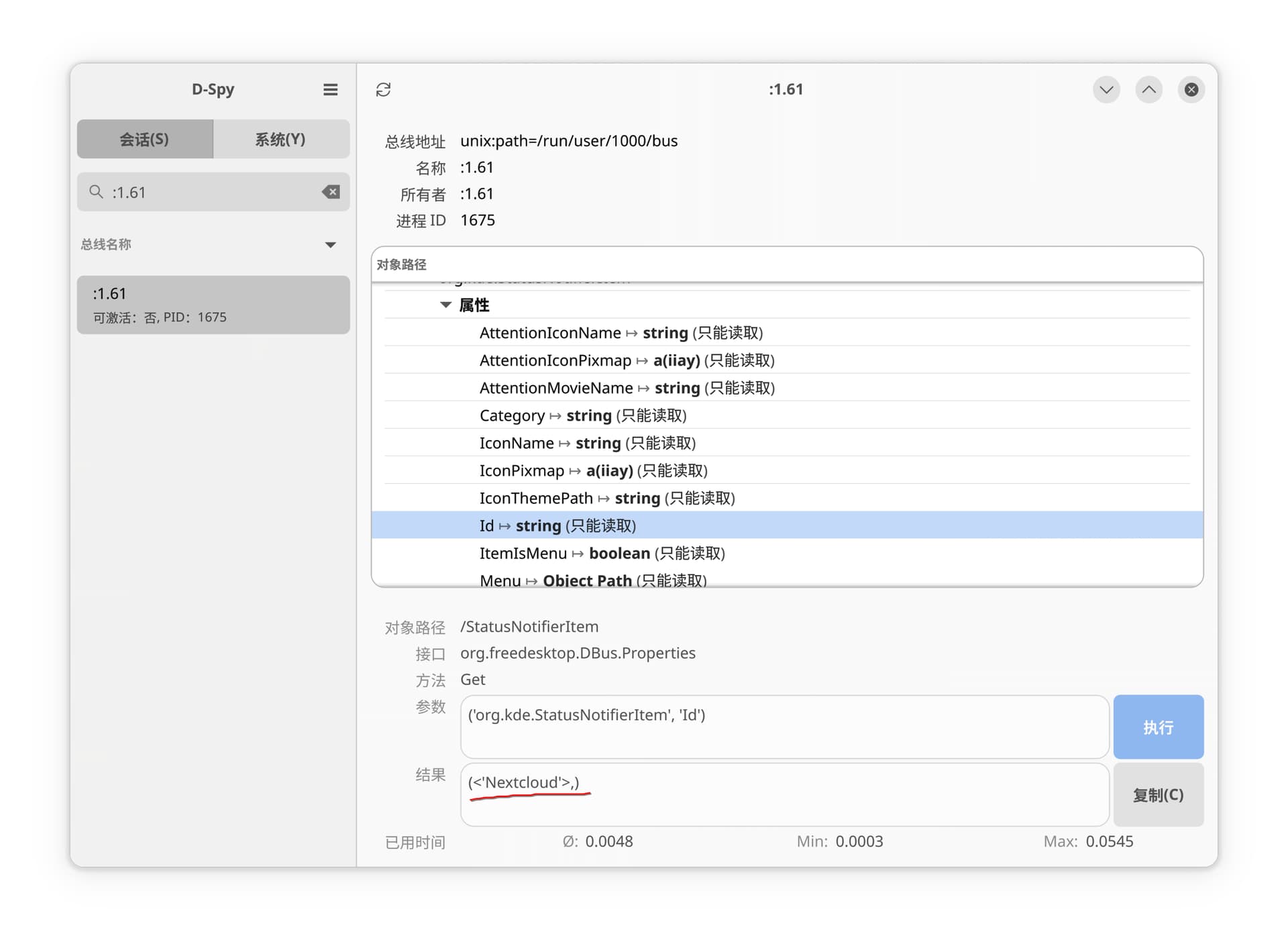Click the 复制(C) copy button
The width and height of the screenshot is (1288, 944).
click(1158, 794)
